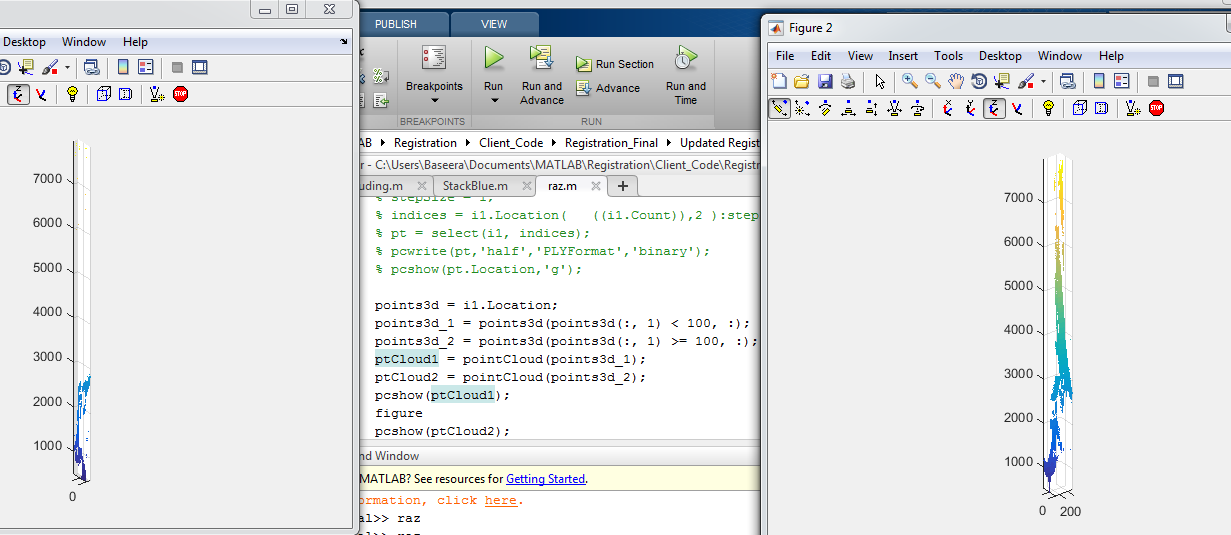
Task: Enable Rotate 3D tool in Figure 2
Action: click(979, 81)
